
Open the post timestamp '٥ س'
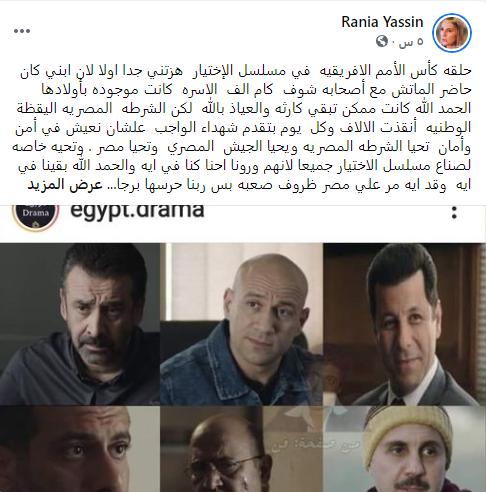[x=411, y=42]
